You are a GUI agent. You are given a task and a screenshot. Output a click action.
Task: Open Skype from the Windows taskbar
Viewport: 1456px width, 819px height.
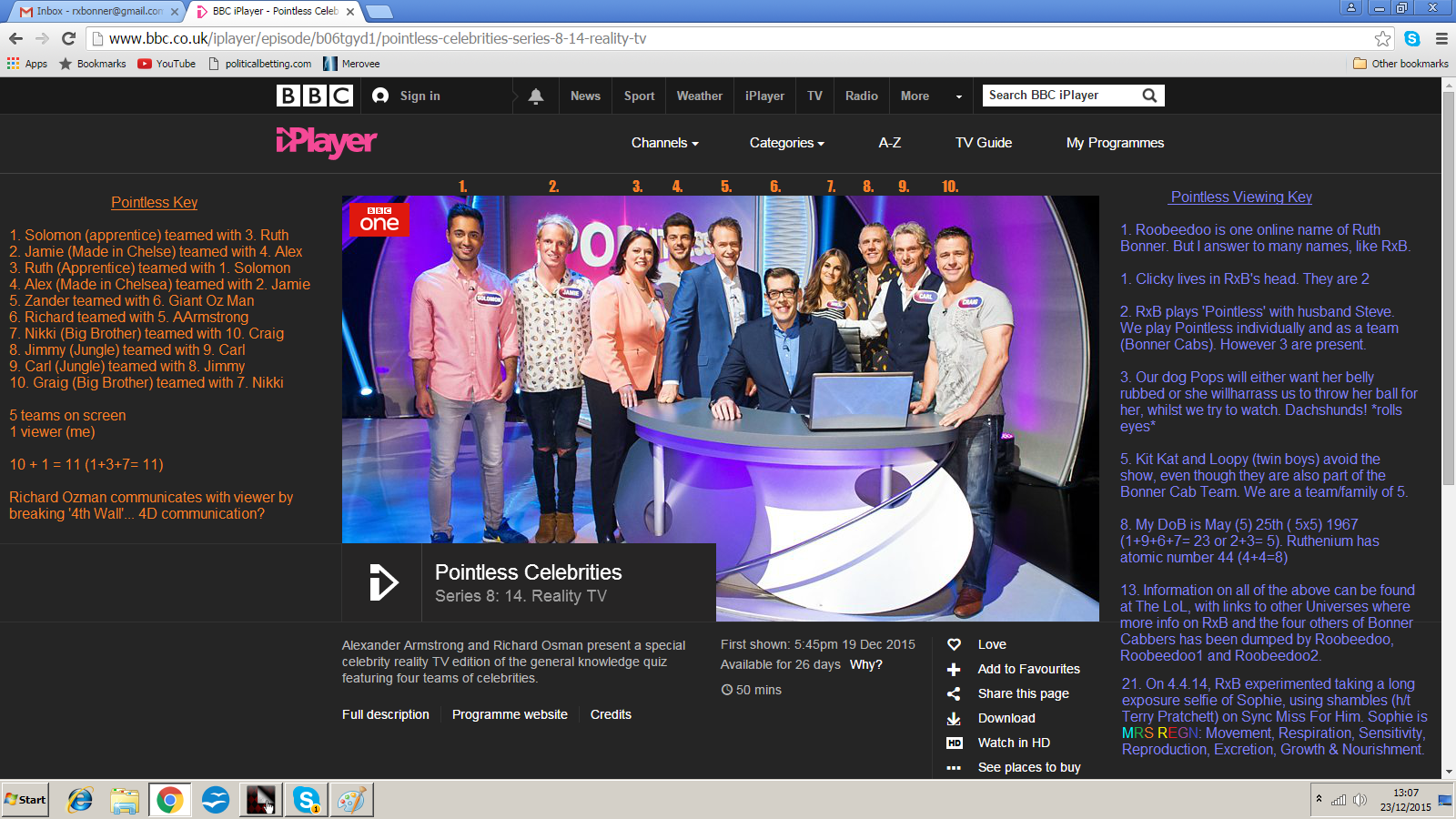pyautogui.click(x=306, y=800)
